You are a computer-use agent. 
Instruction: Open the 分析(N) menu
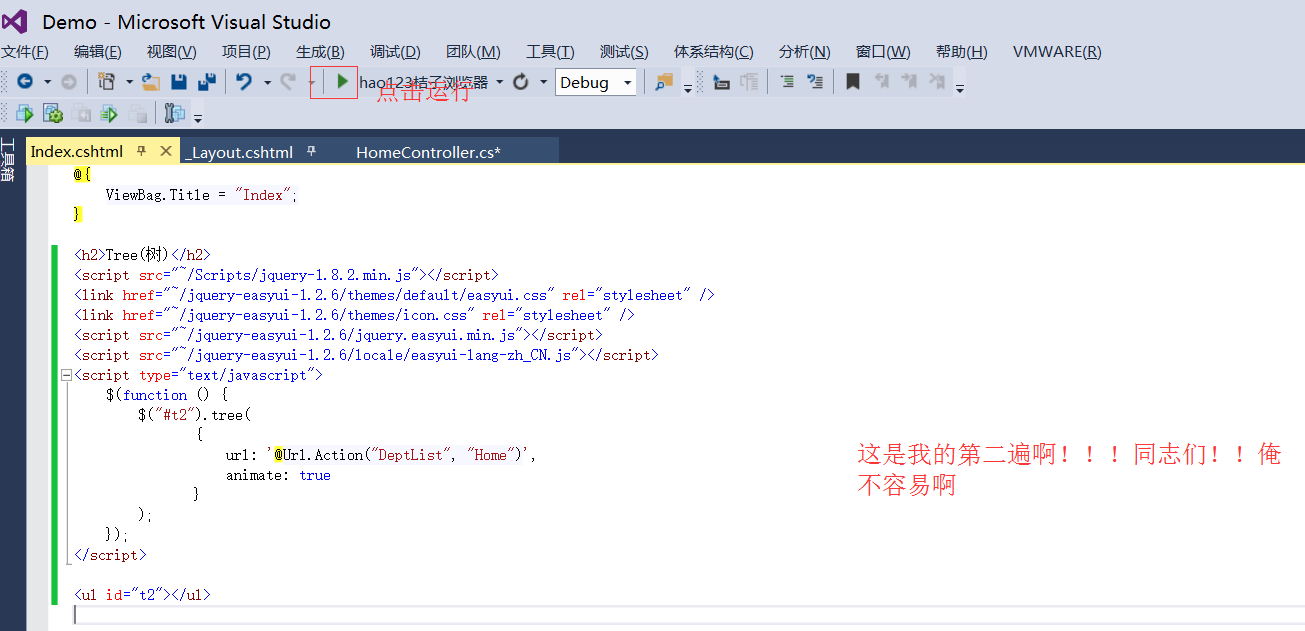tap(804, 52)
